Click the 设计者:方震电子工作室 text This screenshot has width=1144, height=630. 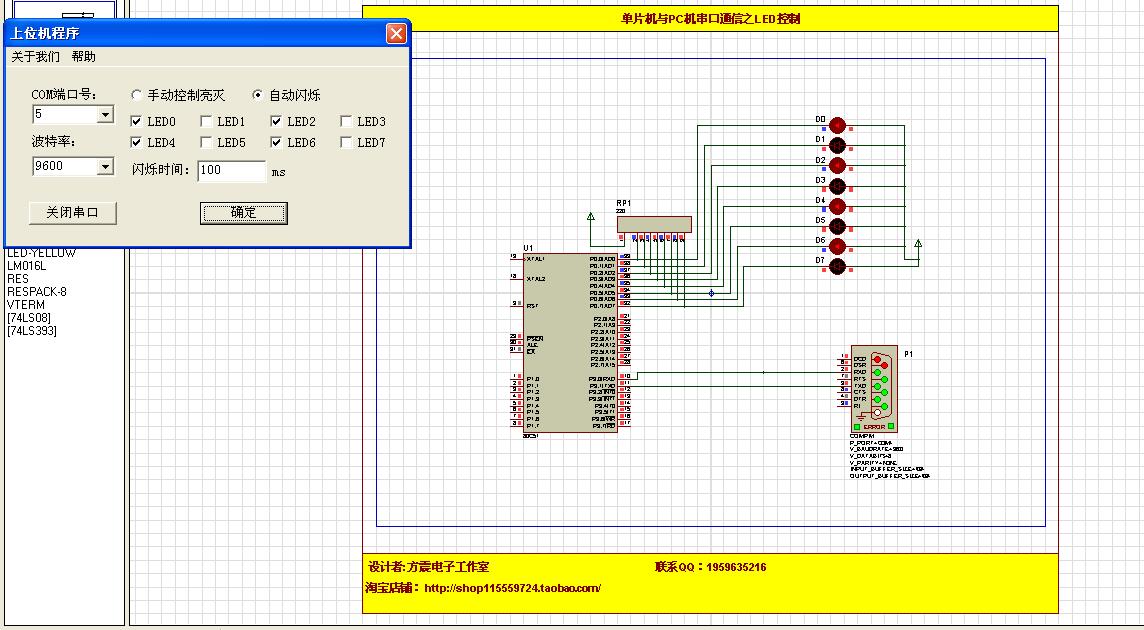[x=428, y=566]
